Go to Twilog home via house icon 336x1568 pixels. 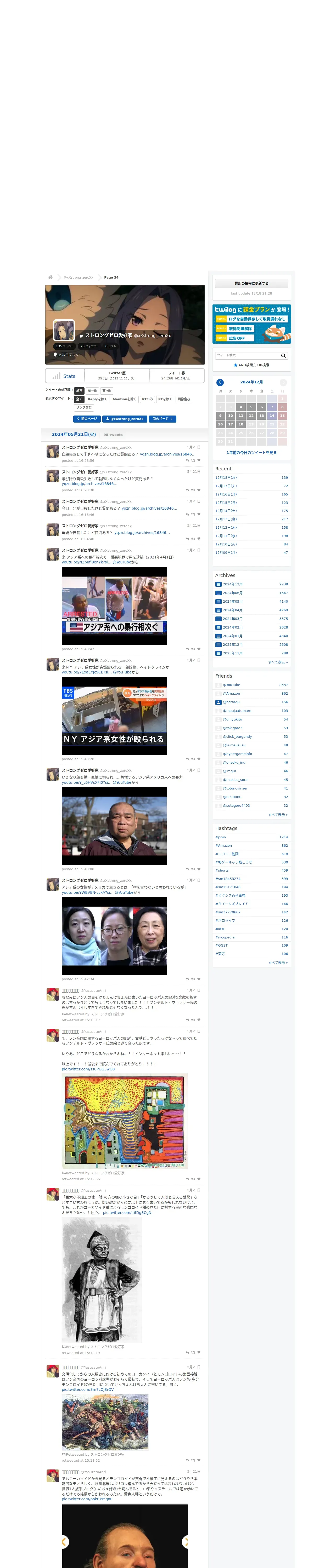(50, 277)
